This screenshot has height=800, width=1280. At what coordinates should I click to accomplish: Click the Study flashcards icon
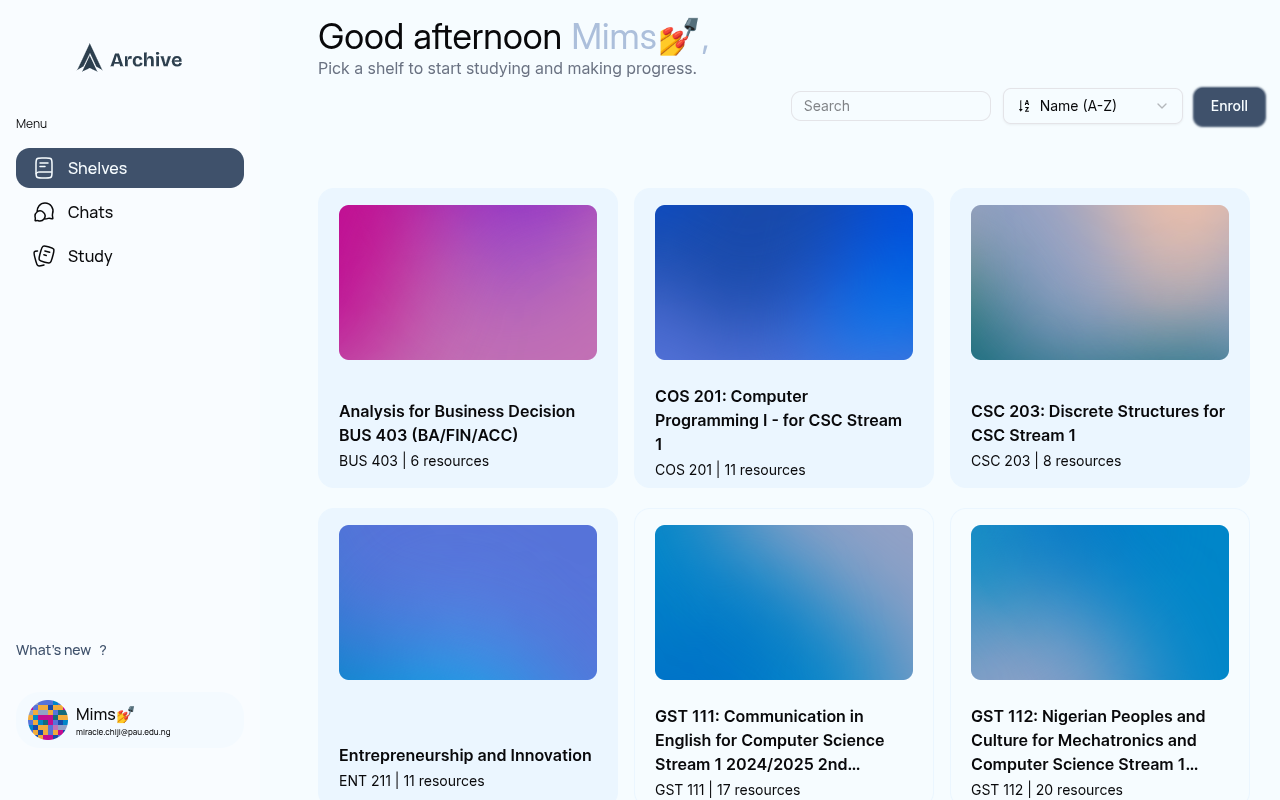click(x=44, y=256)
